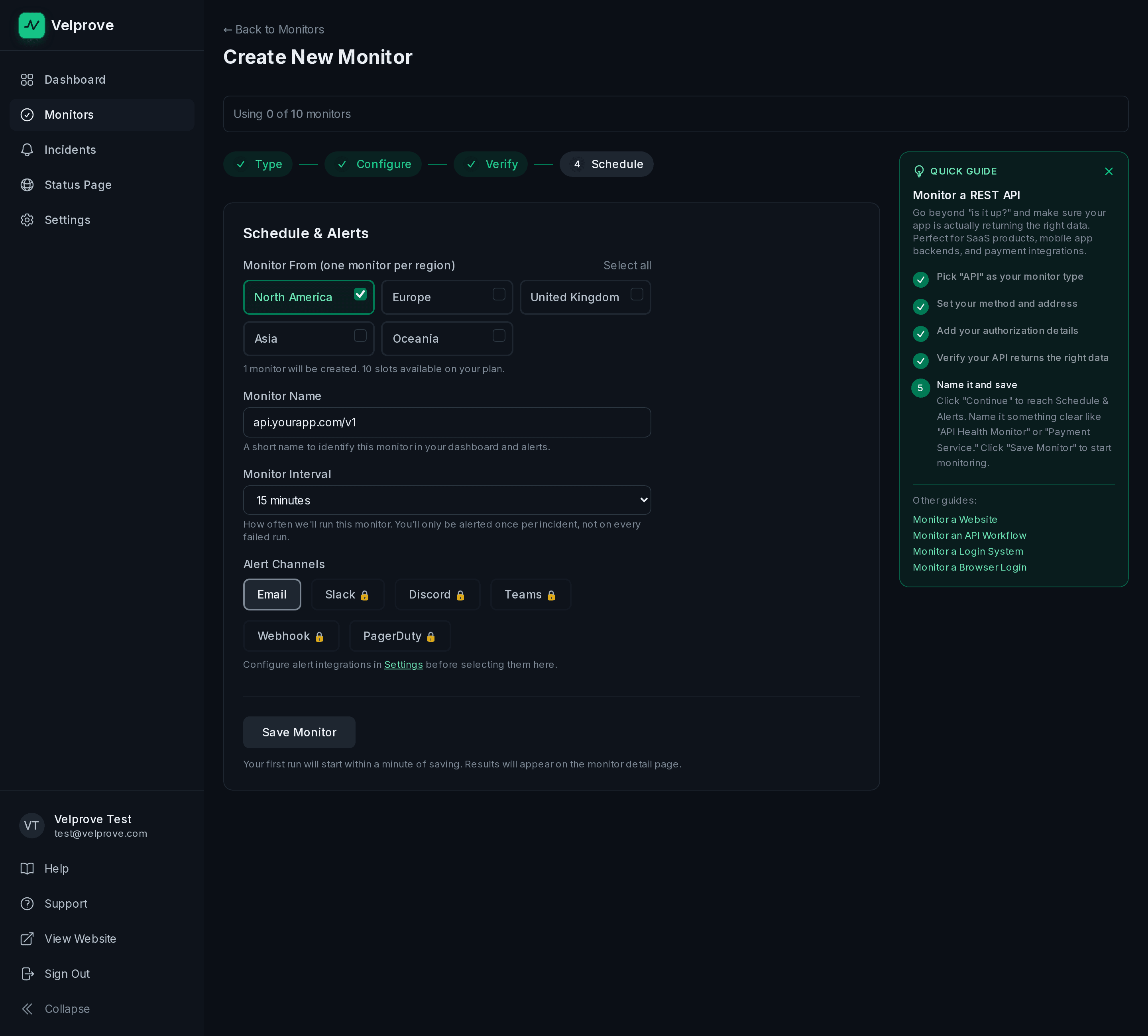Go to the Configure step
The image size is (1148, 1036).
click(x=373, y=165)
